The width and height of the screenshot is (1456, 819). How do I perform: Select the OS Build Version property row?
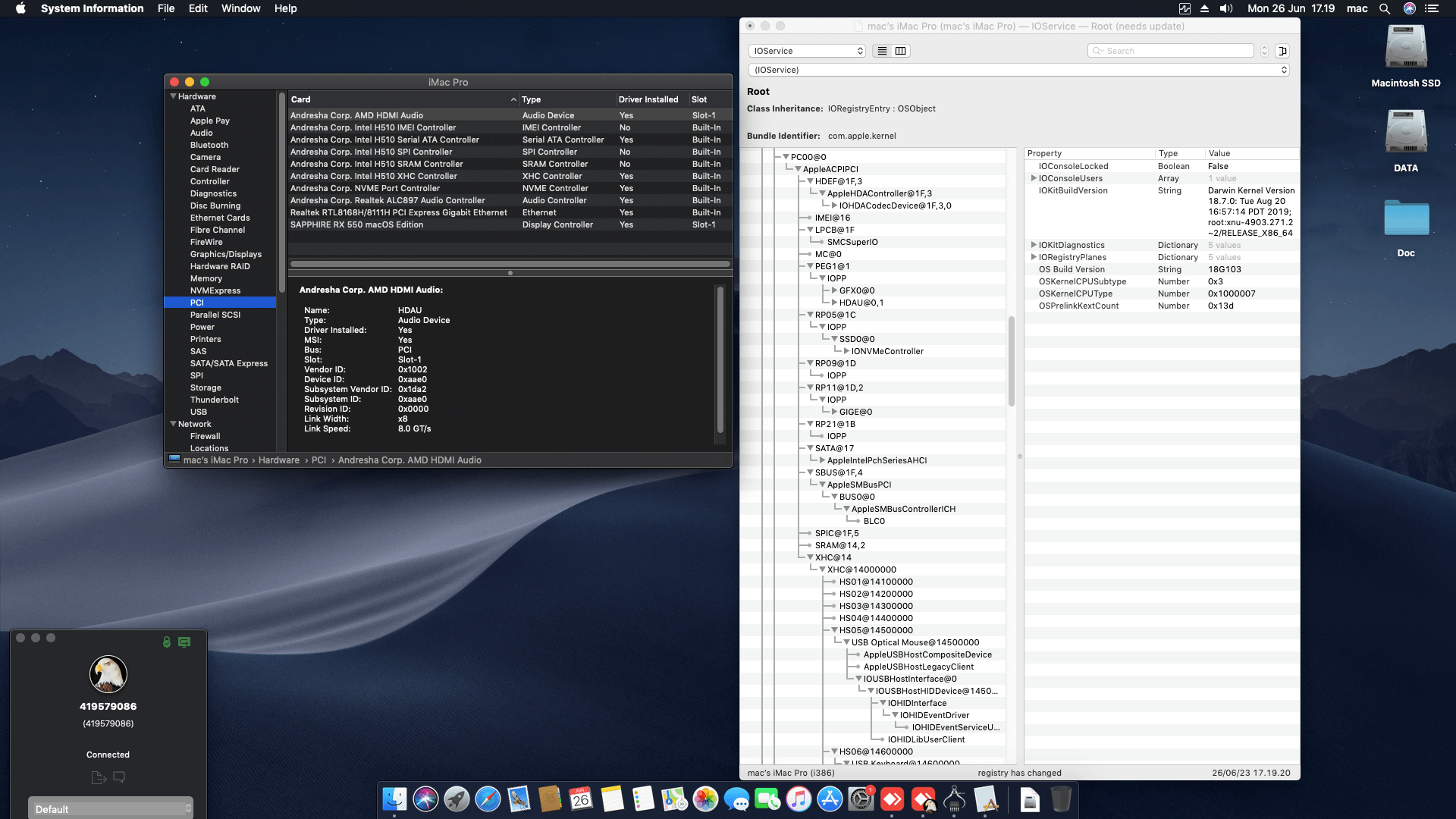[x=1161, y=269]
